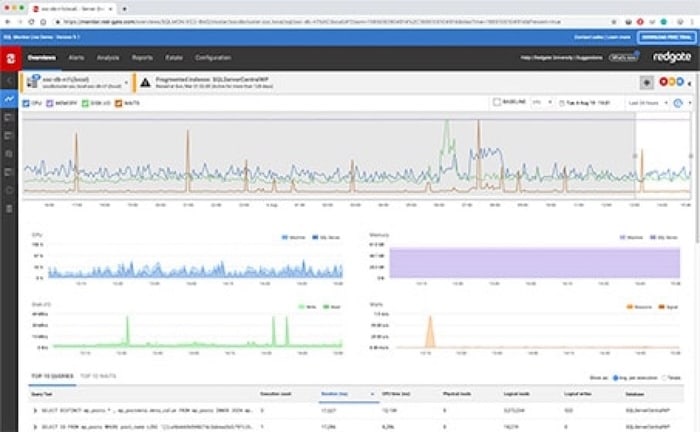Toggle the SQL Server legend in the Memory chart
This screenshot has height=432, width=700.
664,237
